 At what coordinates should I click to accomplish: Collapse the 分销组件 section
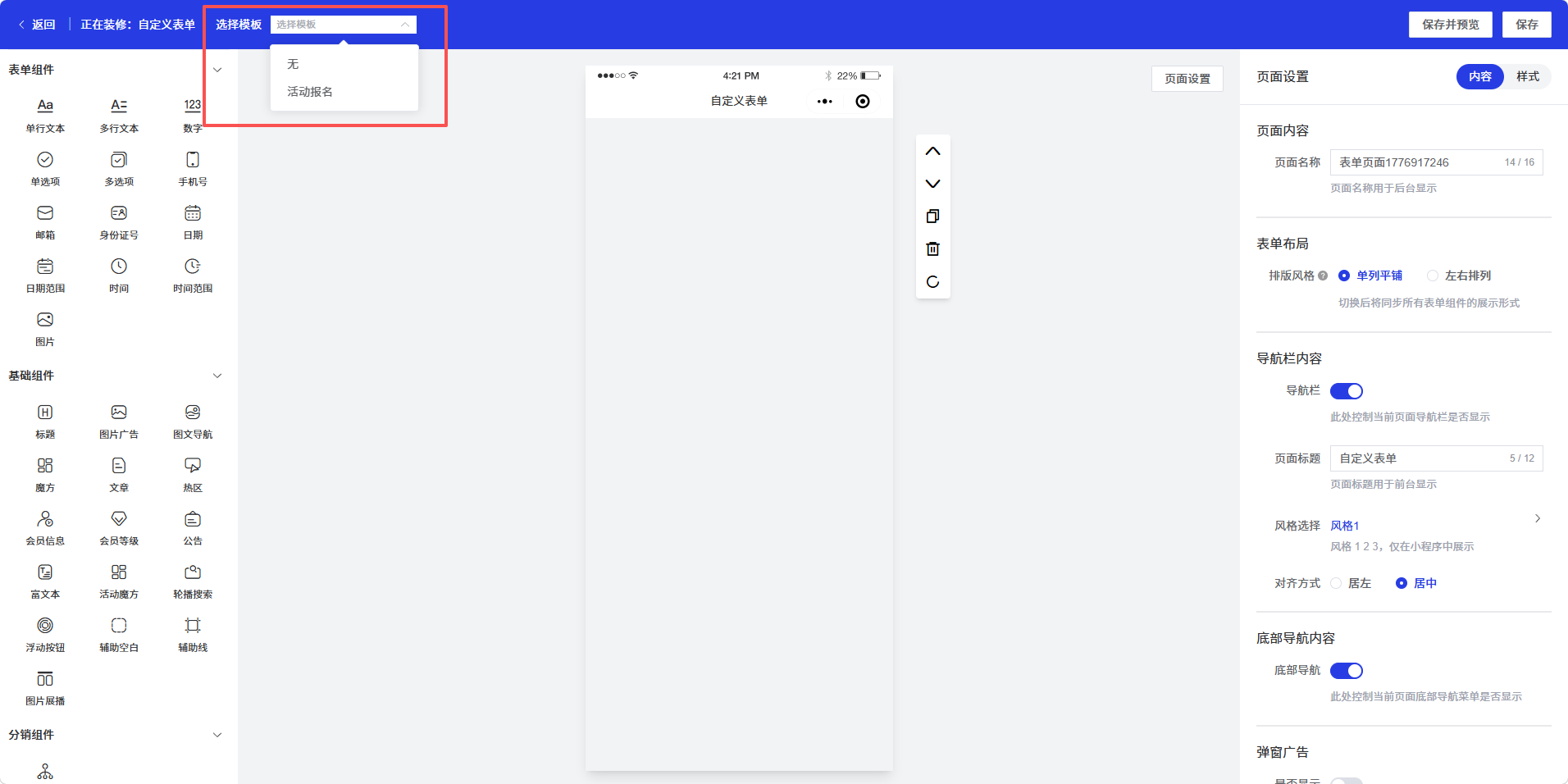217,735
